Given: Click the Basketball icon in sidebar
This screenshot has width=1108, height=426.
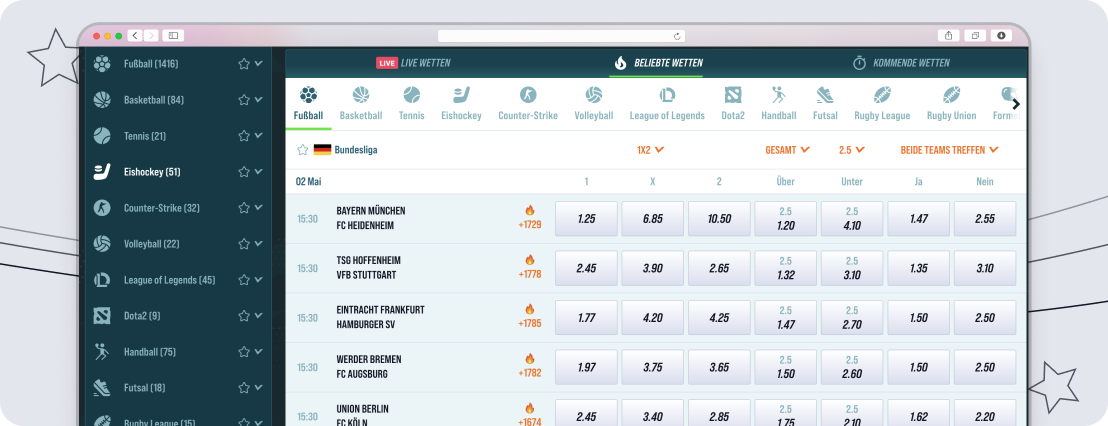Looking at the screenshot, I should (x=102, y=100).
